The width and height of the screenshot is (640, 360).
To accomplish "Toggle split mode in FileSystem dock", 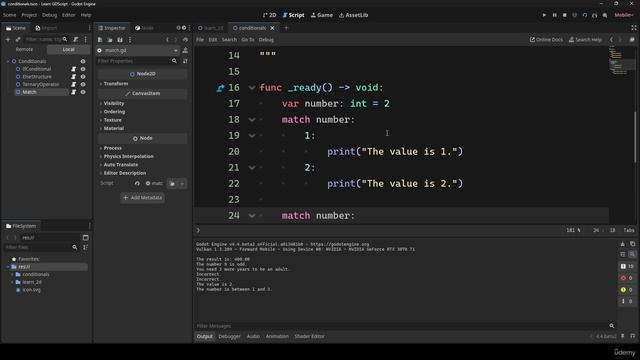I will click(85, 238).
